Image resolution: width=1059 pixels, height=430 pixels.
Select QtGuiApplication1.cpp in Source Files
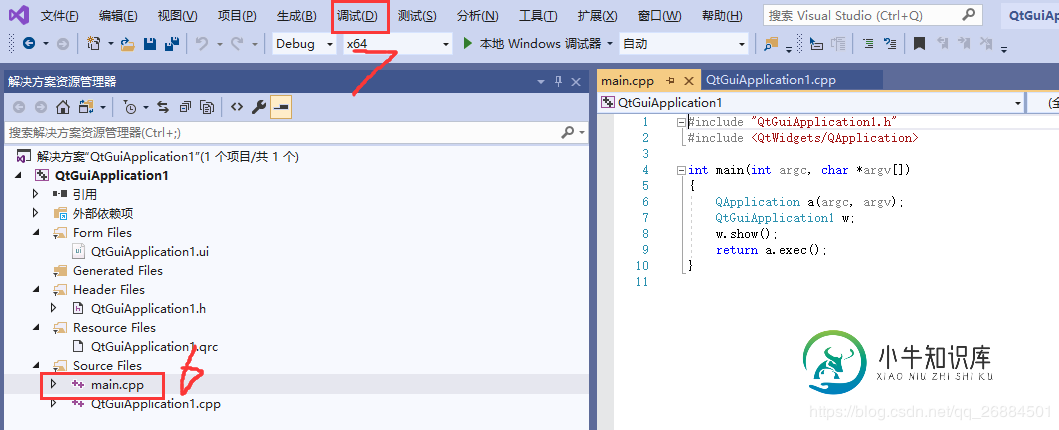pos(155,404)
